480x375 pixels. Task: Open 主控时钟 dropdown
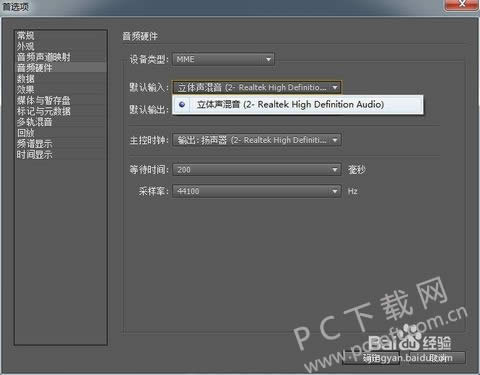pos(257,140)
